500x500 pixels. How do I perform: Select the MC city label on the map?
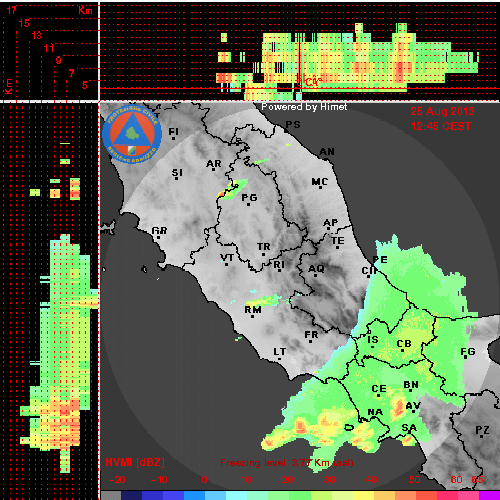click(x=320, y=182)
